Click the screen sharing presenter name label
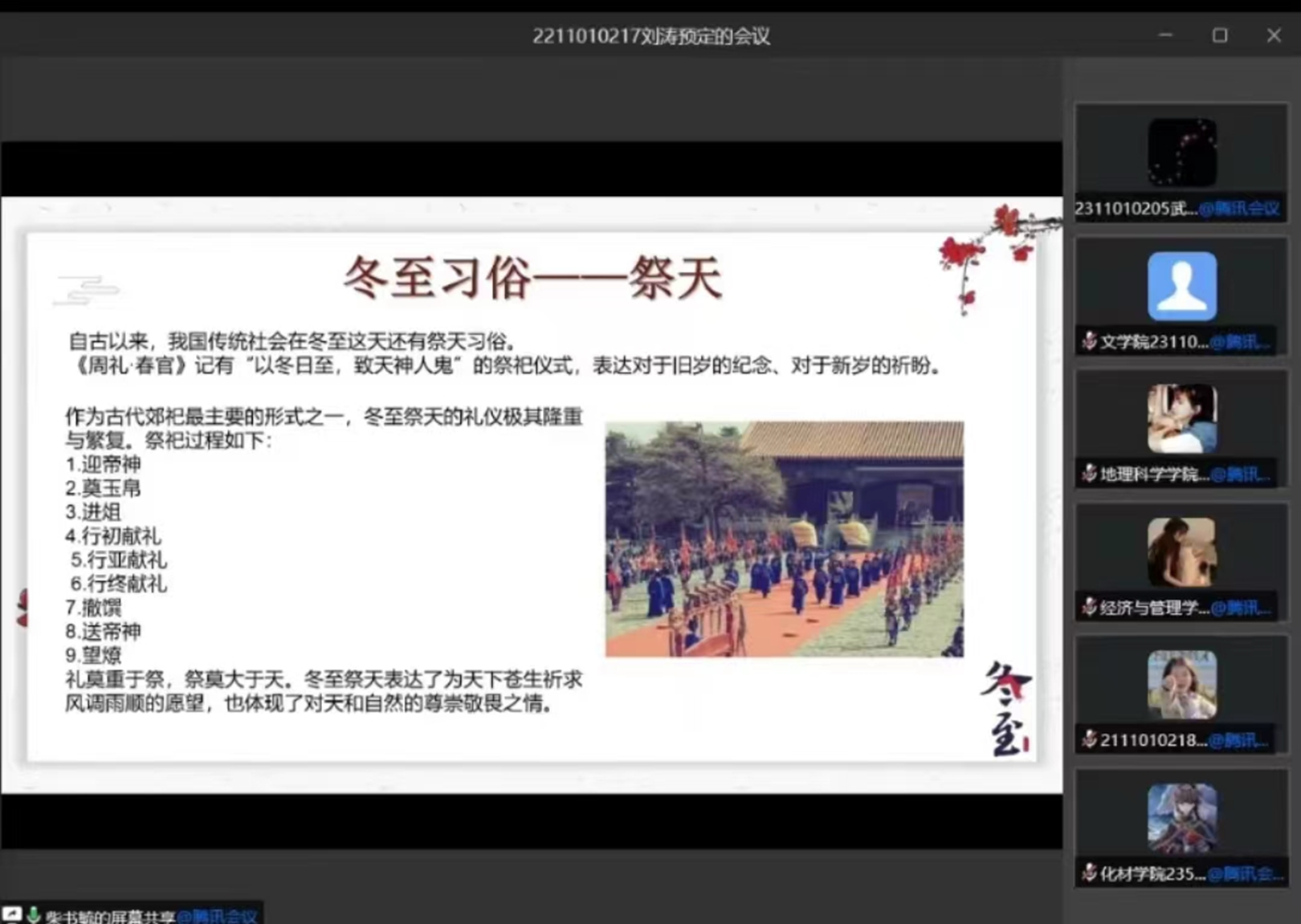 coord(110,916)
